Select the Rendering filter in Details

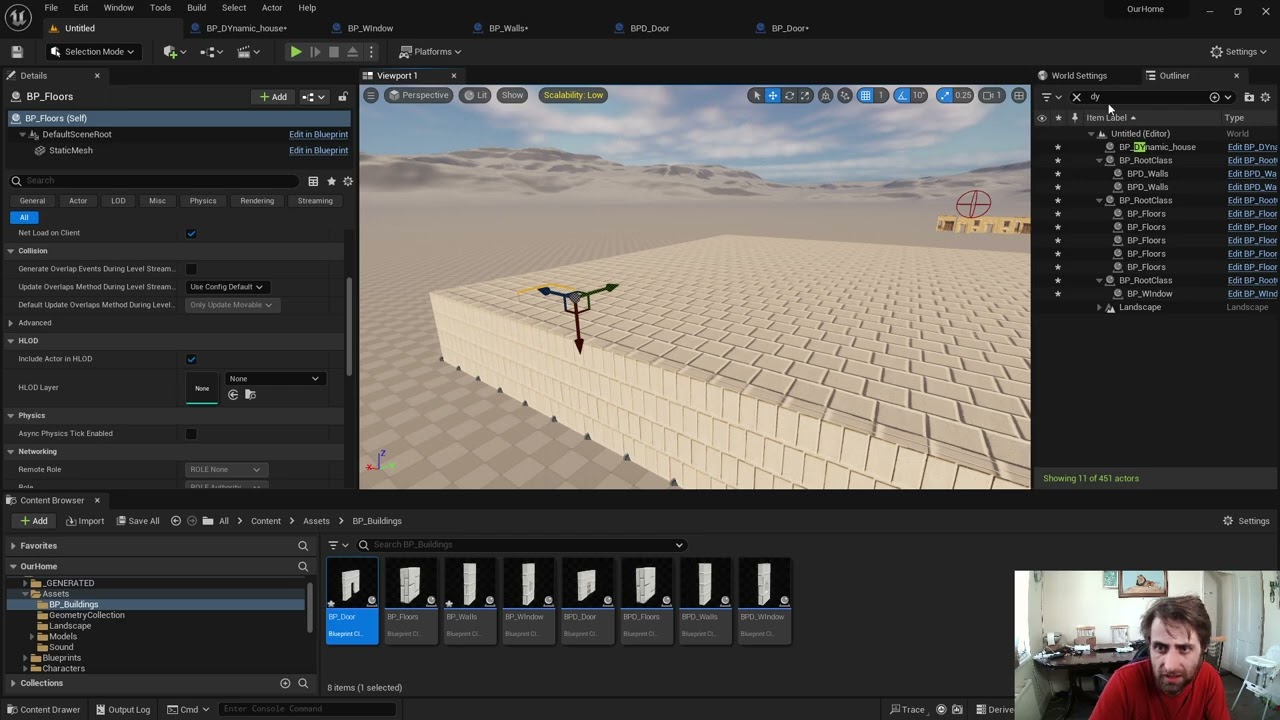pyautogui.click(x=257, y=201)
